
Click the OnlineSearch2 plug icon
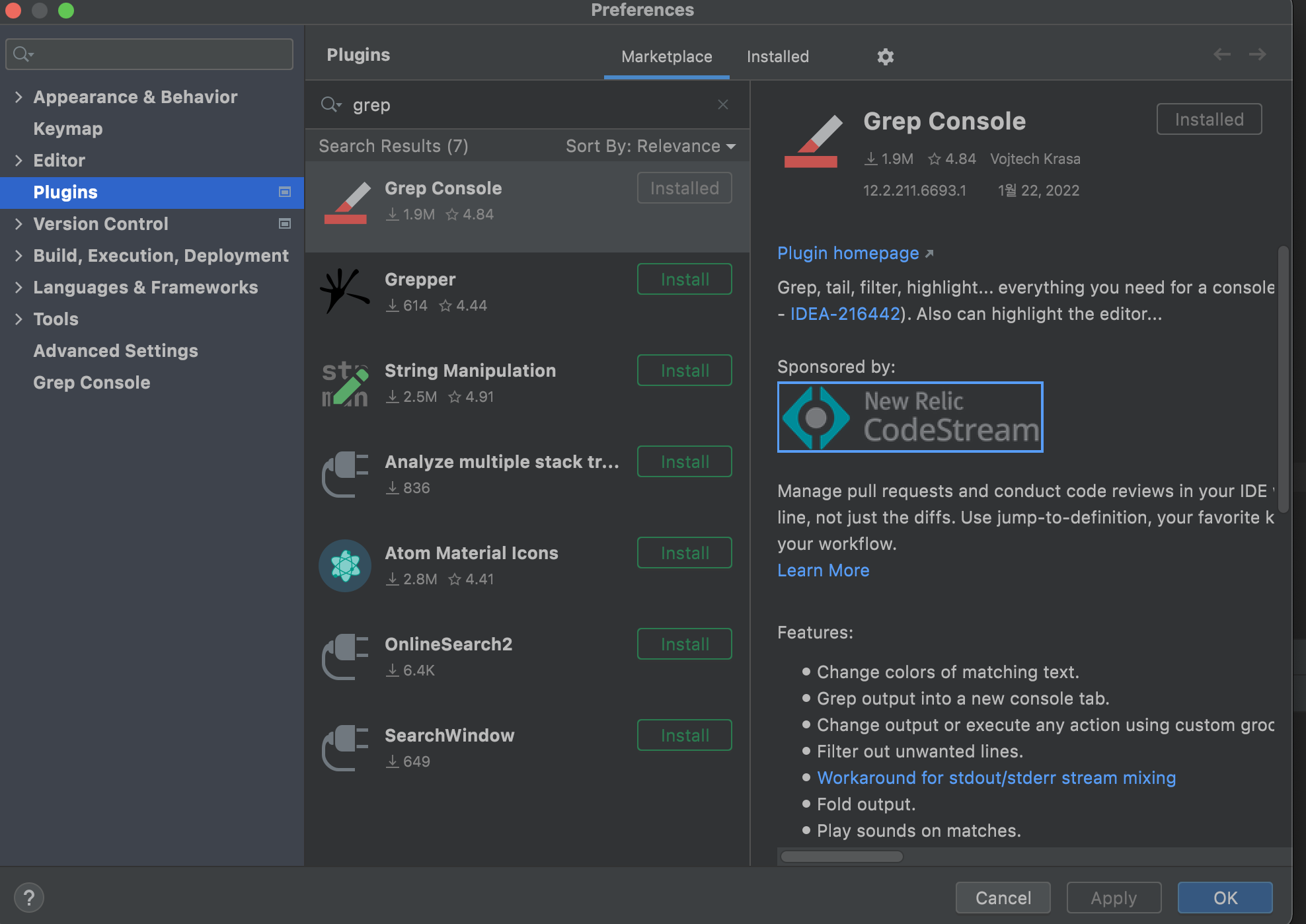[344, 657]
